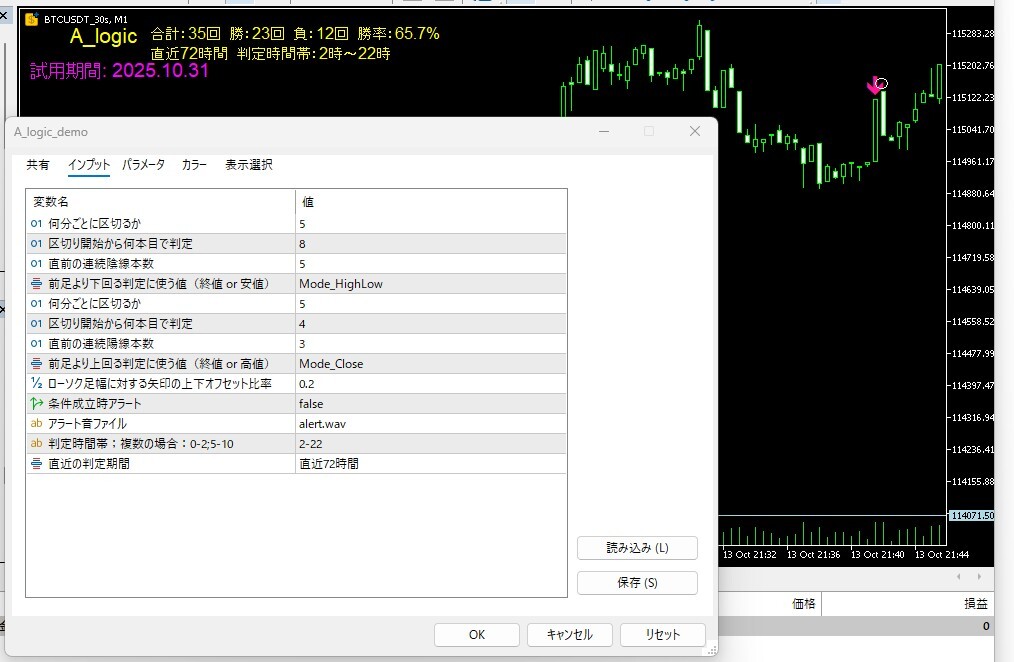Close the A_logic_demo dialog
Viewport: 1014px width, 662px height.
pos(695,131)
